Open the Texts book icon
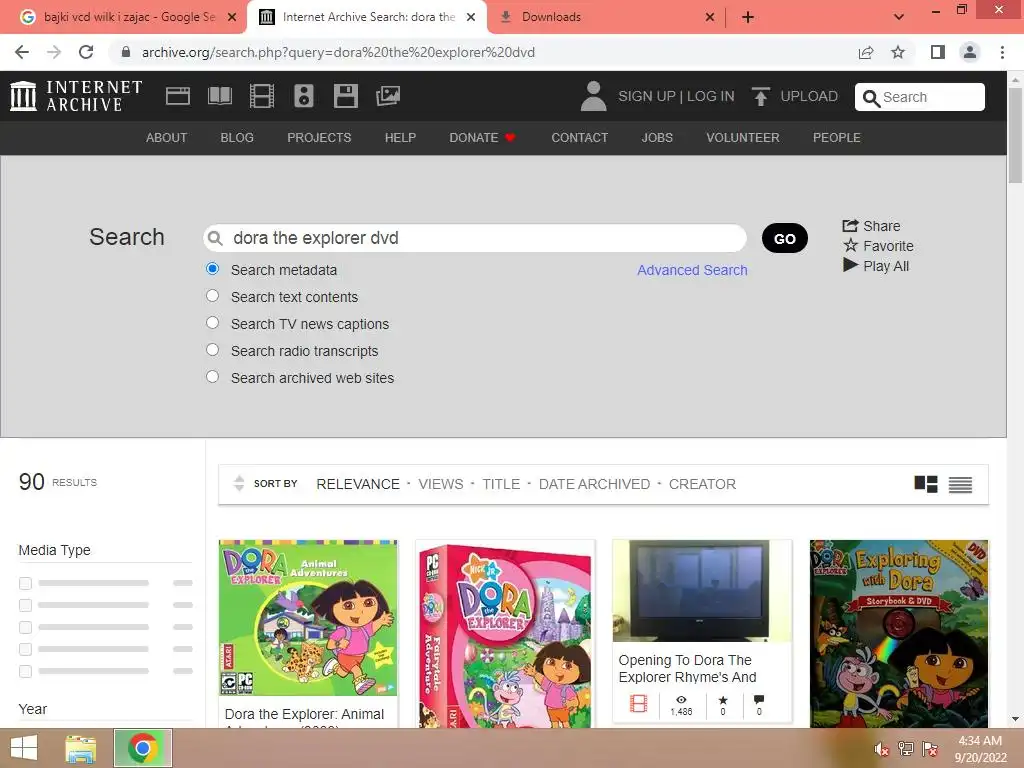 (x=219, y=96)
